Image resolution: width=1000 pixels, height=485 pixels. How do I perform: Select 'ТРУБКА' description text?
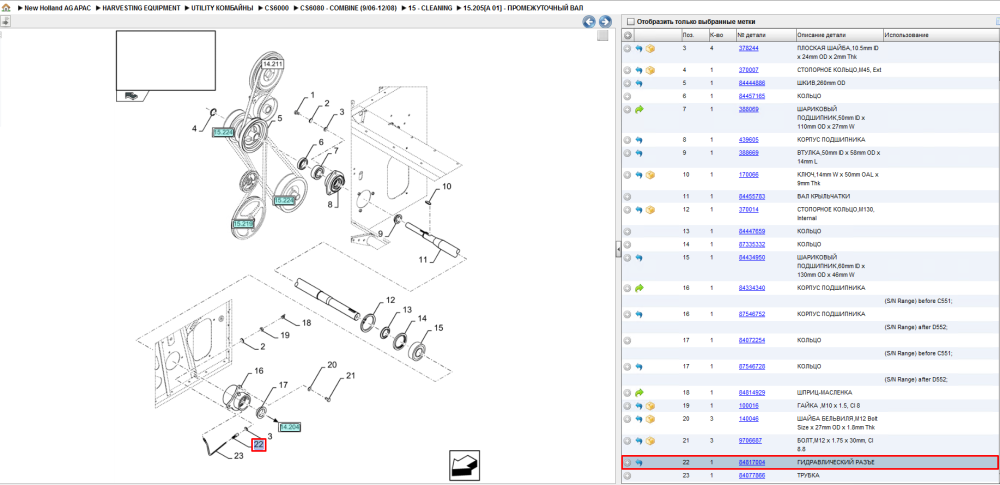point(809,476)
